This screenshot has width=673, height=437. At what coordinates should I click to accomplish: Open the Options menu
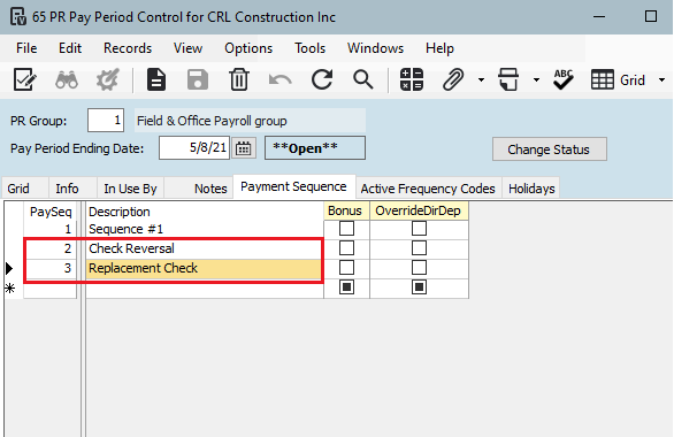(249, 48)
